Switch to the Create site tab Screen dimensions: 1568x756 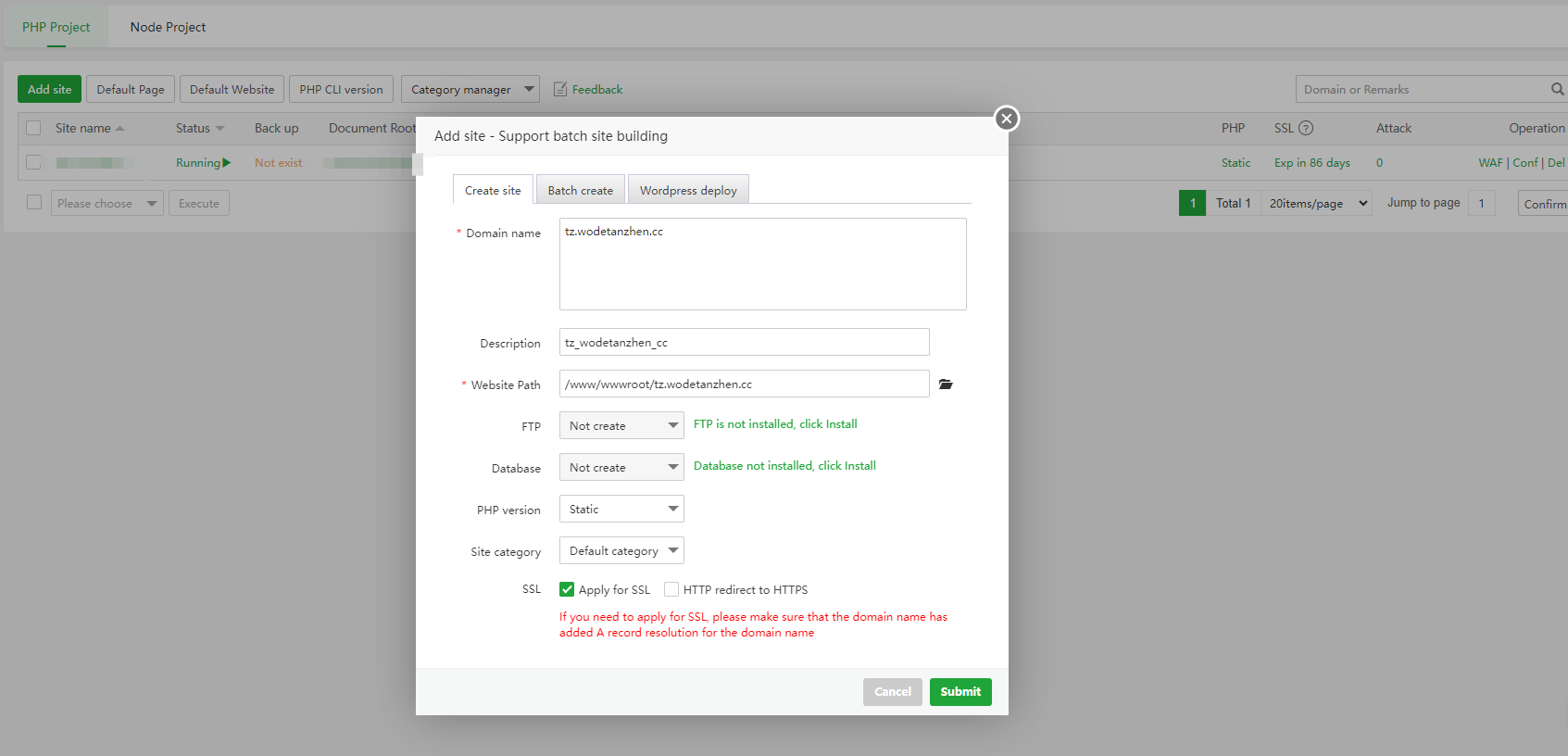(493, 190)
